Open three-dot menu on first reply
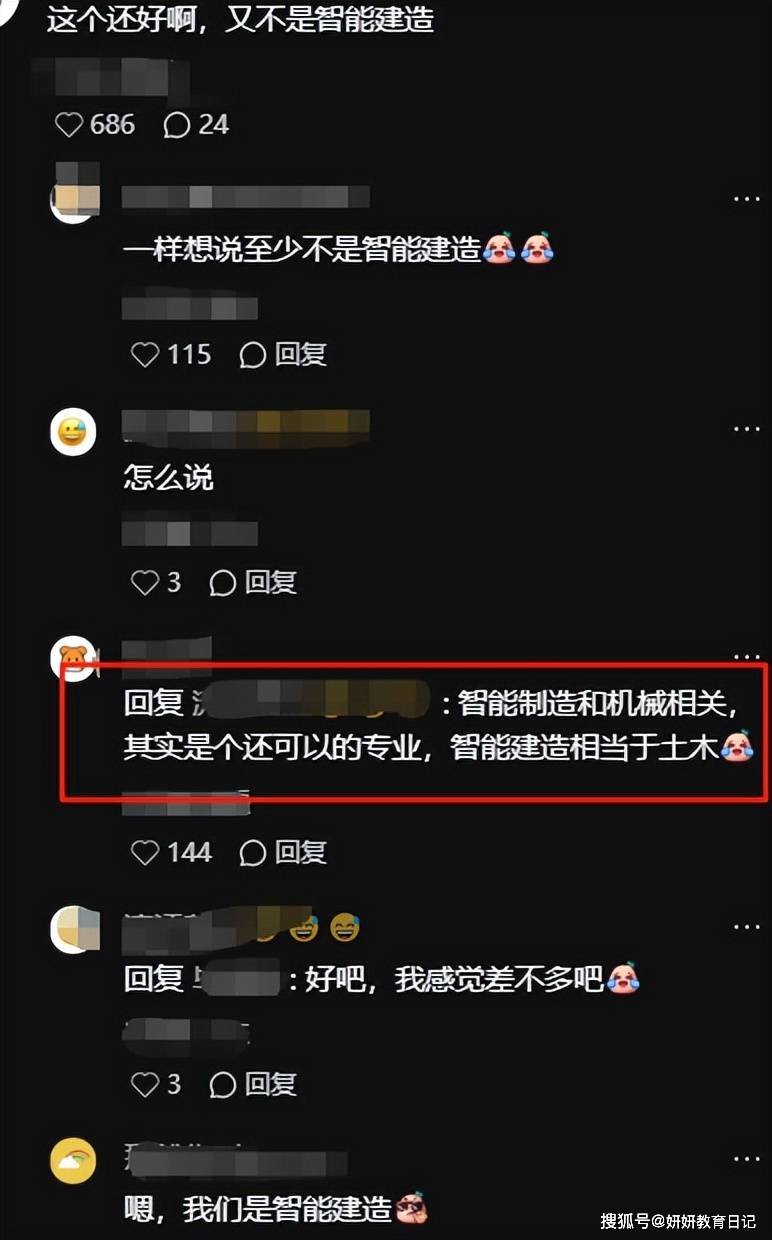This screenshot has height=1240, width=772. tap(746, 199)
